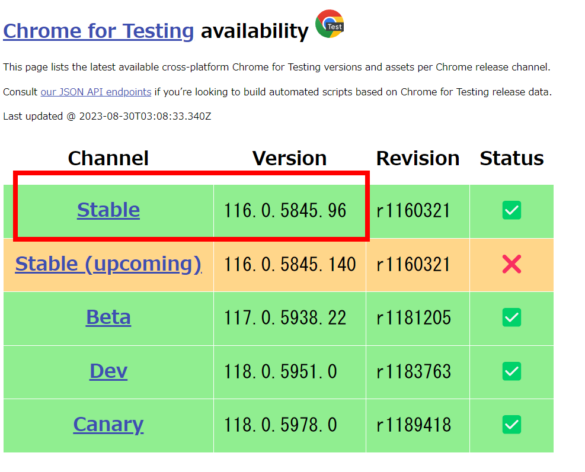Click the Version column header
585x472 pixels.
tap(290, 158)
